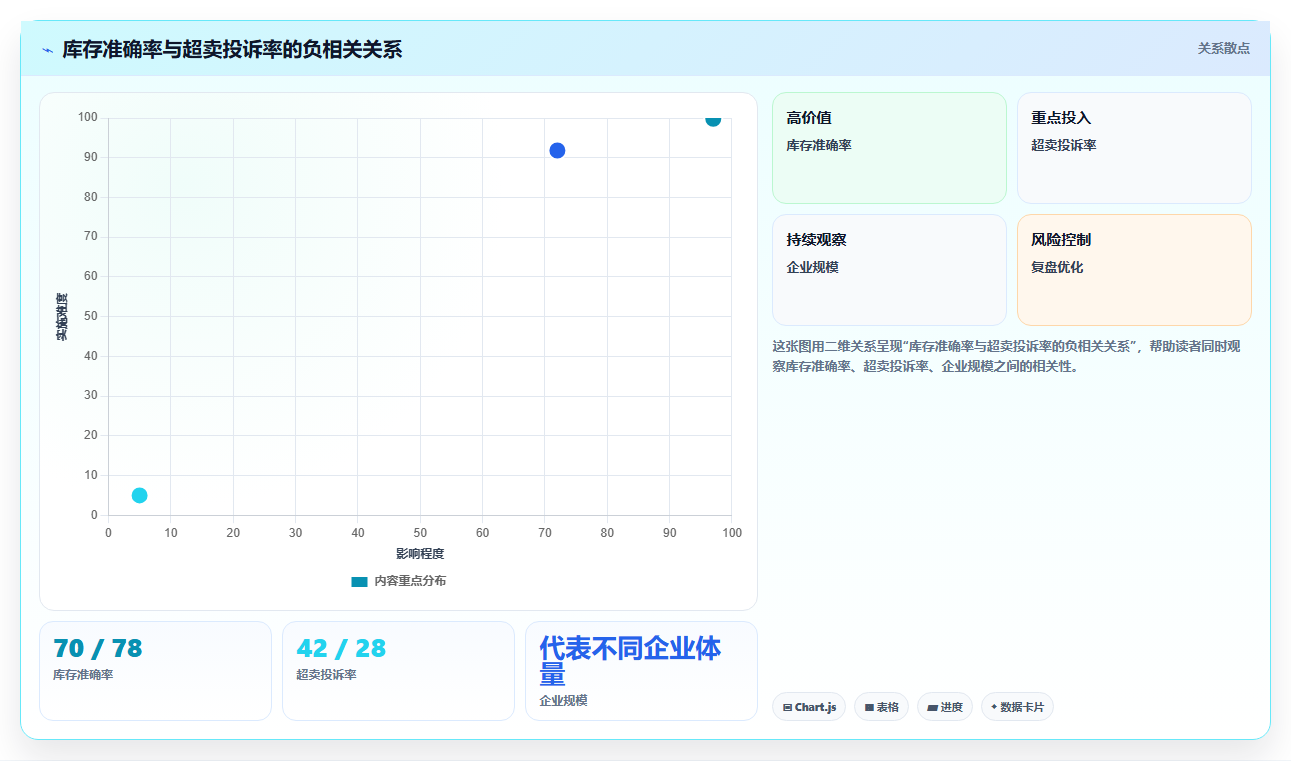The height and width of the screenshot is (761, 1291).
Task: Click the 库存准确率 caption under 70 / 78
Action: [83, 675]
